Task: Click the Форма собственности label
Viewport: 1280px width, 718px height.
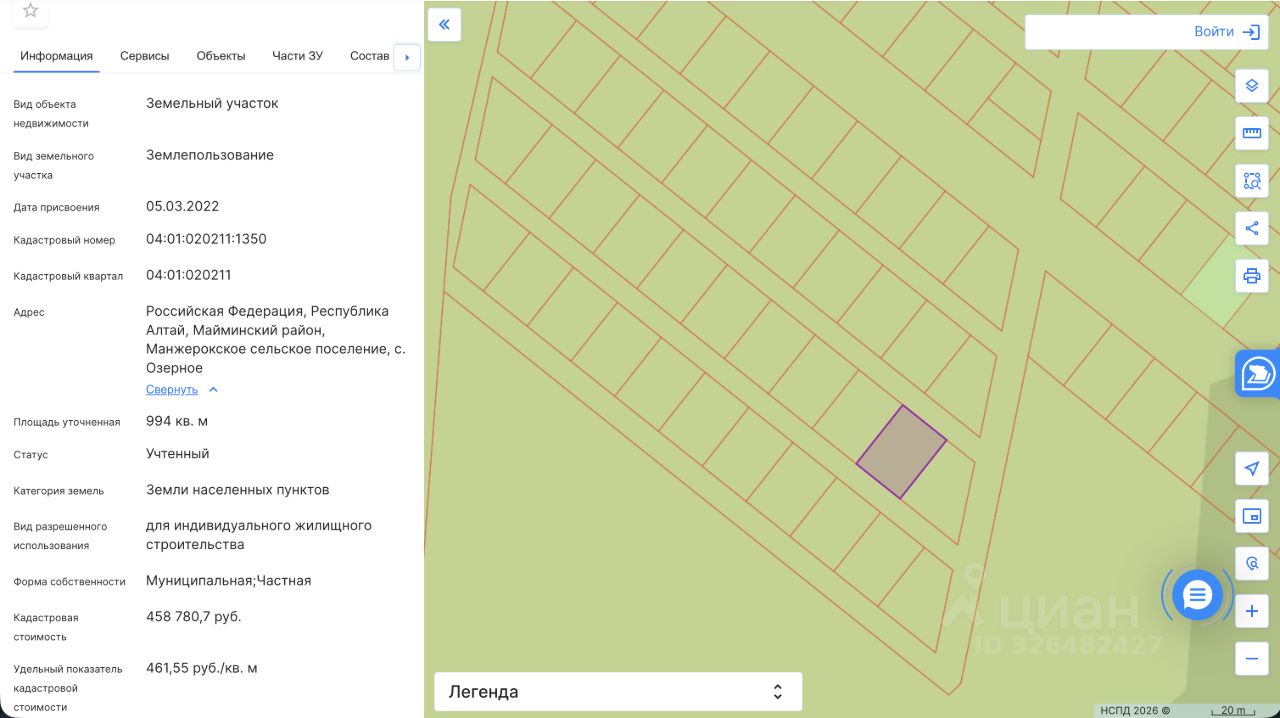Action: 69,582
